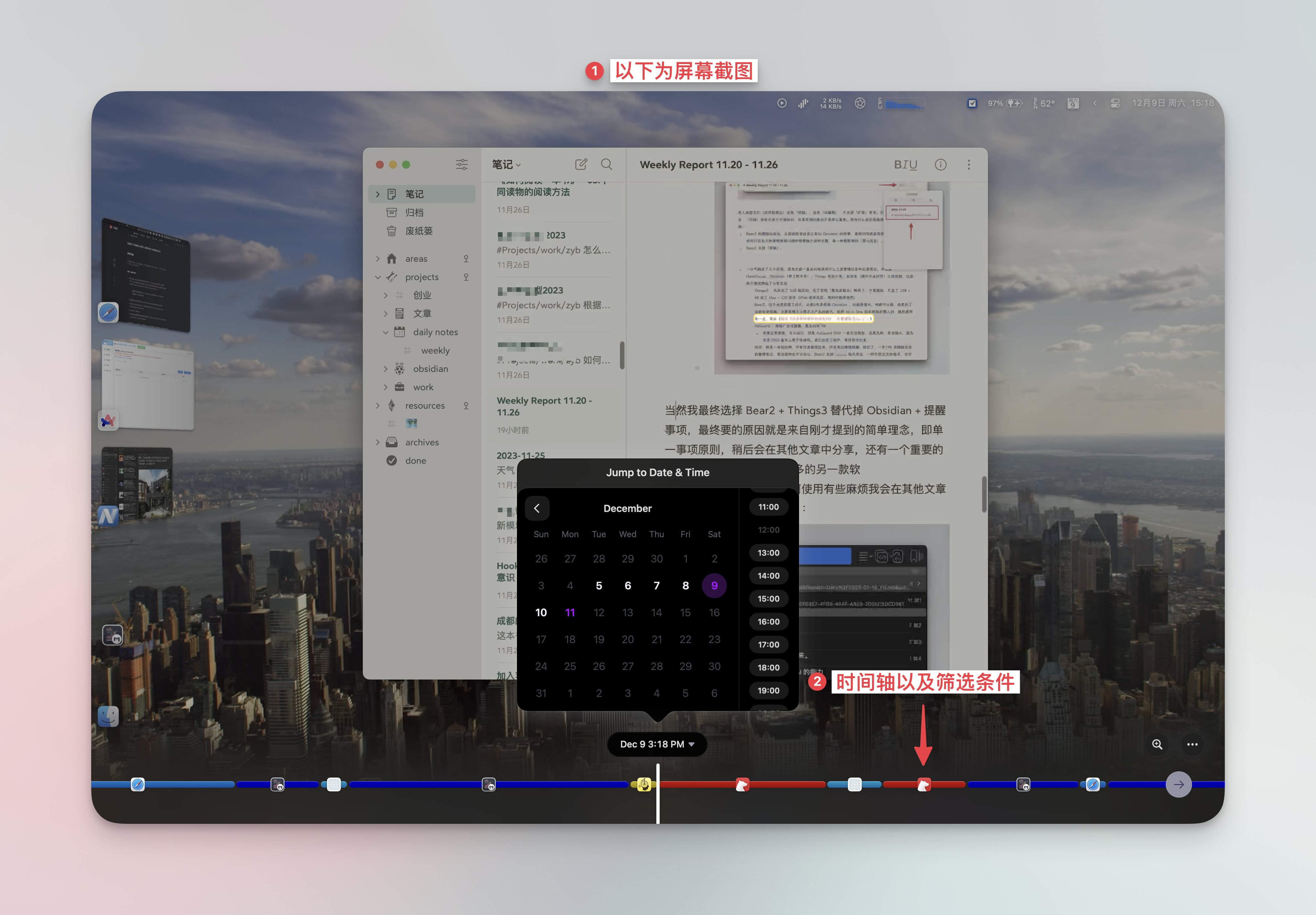Choose the 15:00 time slot

768,598
